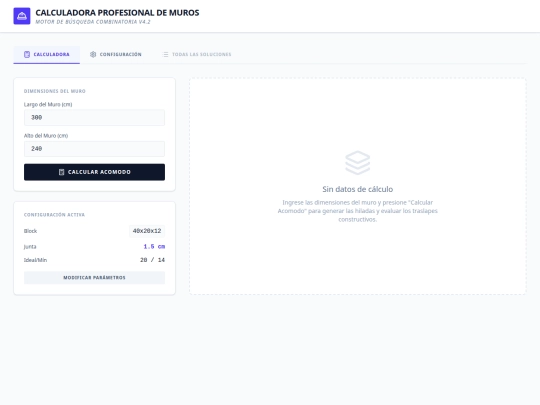Open the Todas las Soluciones tab
The image size is (540, 405).
point(197,54)
